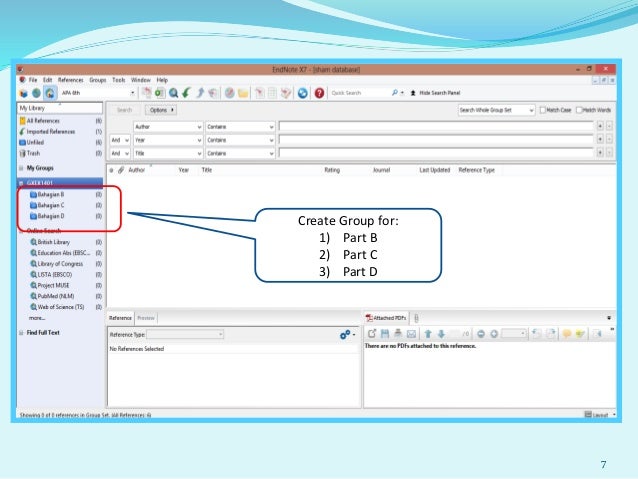Screen dimensions: 638x479
Task: Select Local Library mode icon
Action: click(24, 93)
